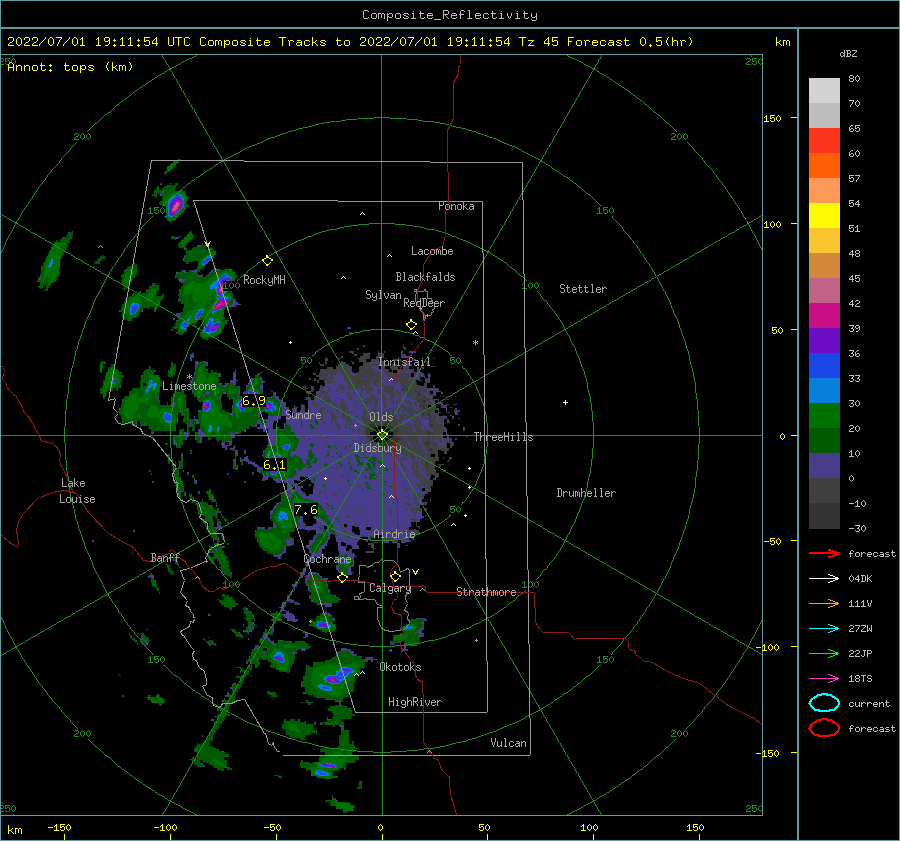Click the Ponoka city label
900x841 pixels.
456,206
